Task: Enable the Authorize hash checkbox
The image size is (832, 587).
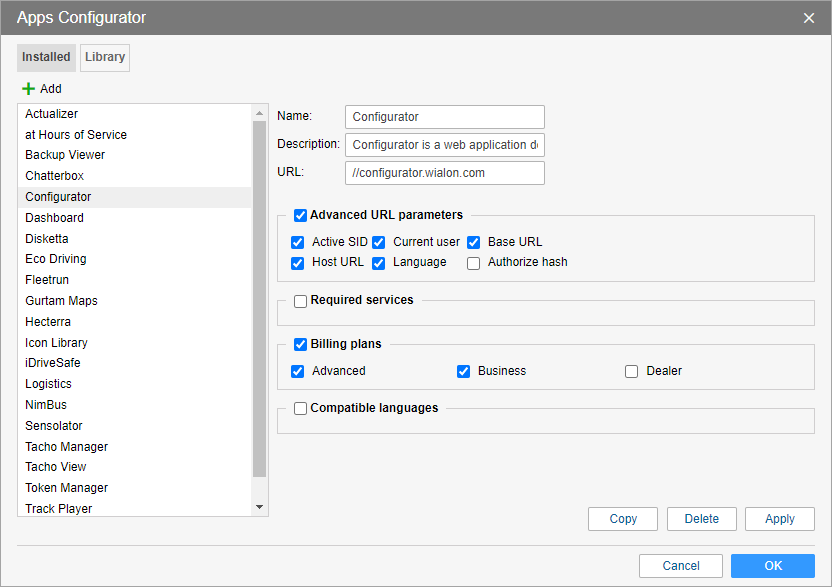Action: tap(473, 263)
